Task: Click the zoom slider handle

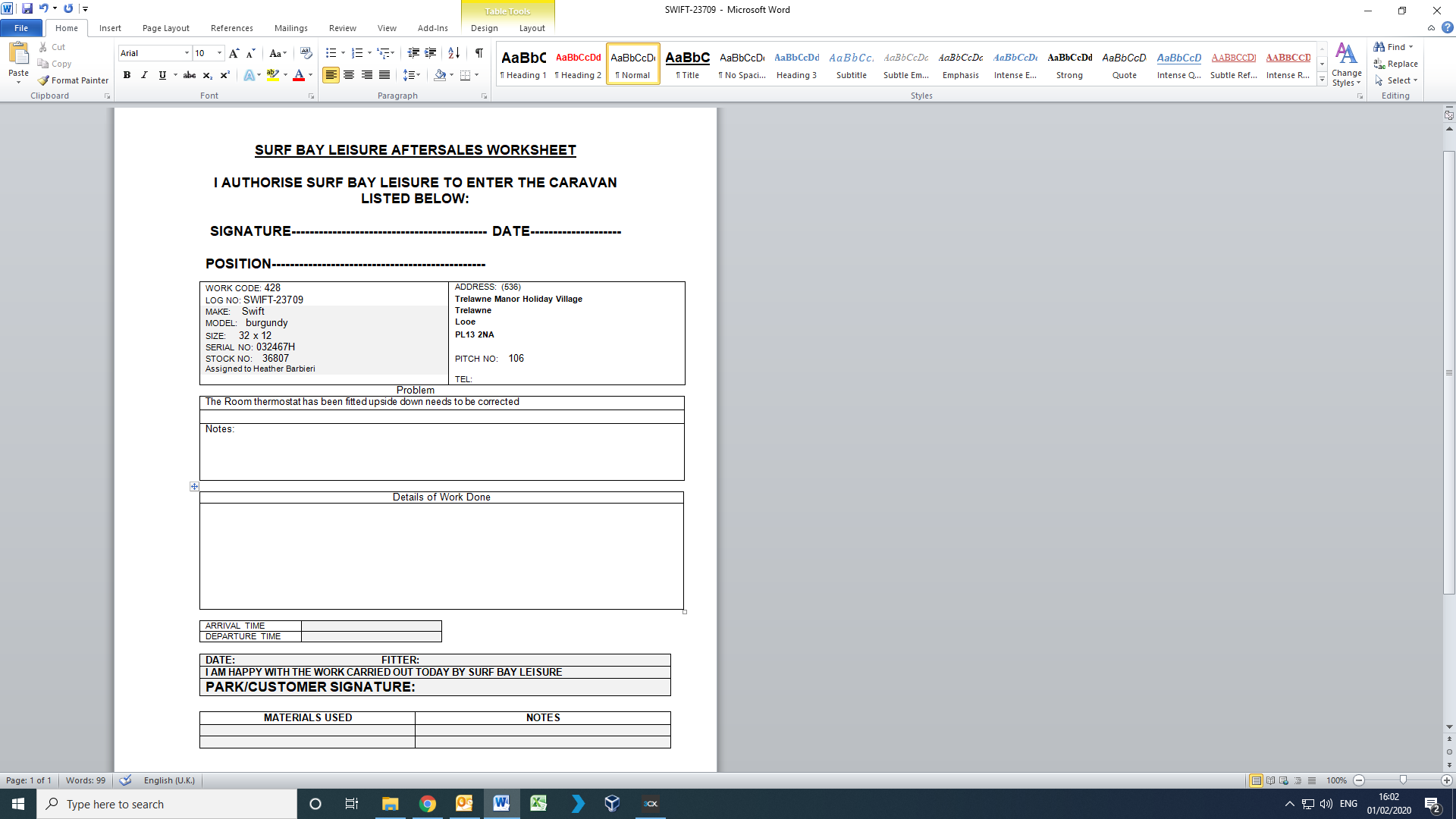Action: [1403, 780]
